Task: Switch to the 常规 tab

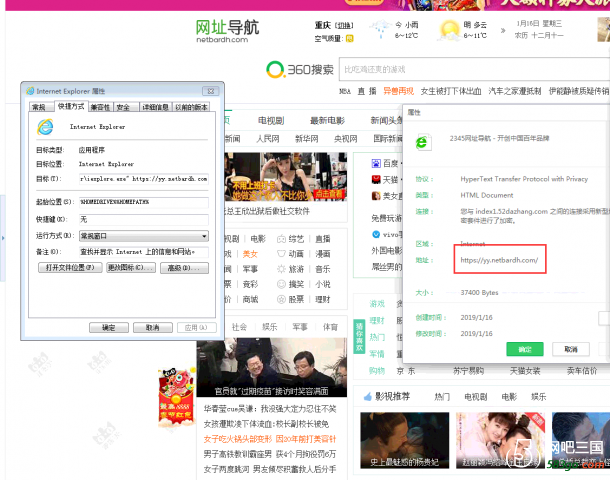Action: point(39,107)
